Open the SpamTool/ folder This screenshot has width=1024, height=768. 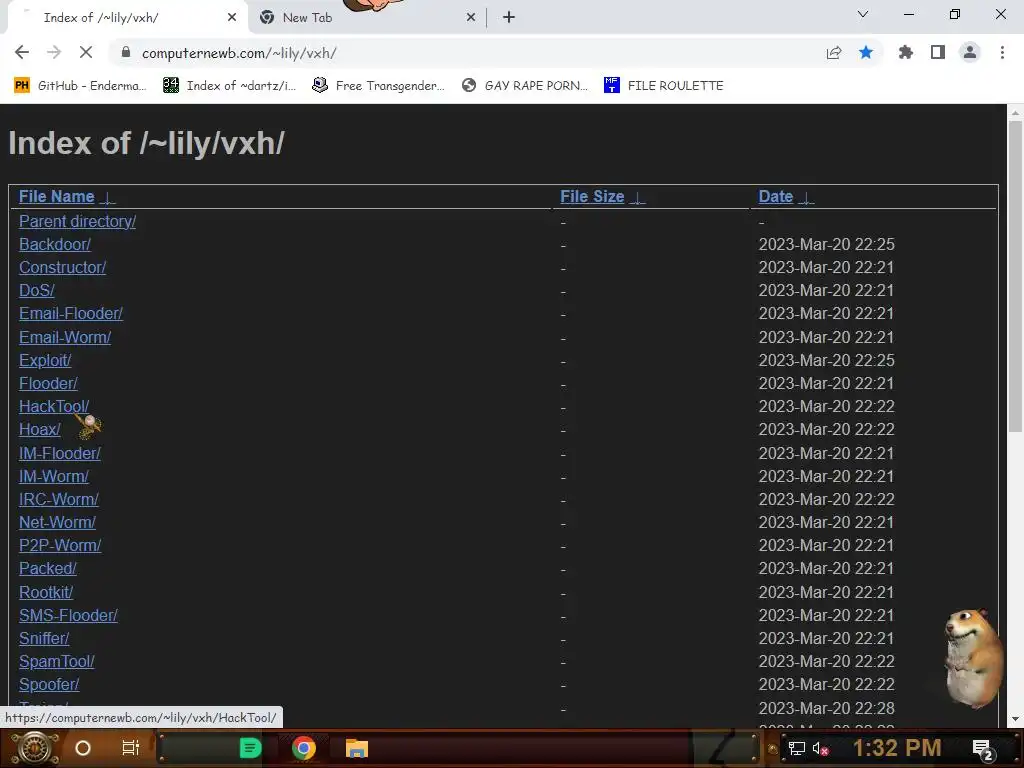pos(57,662)
